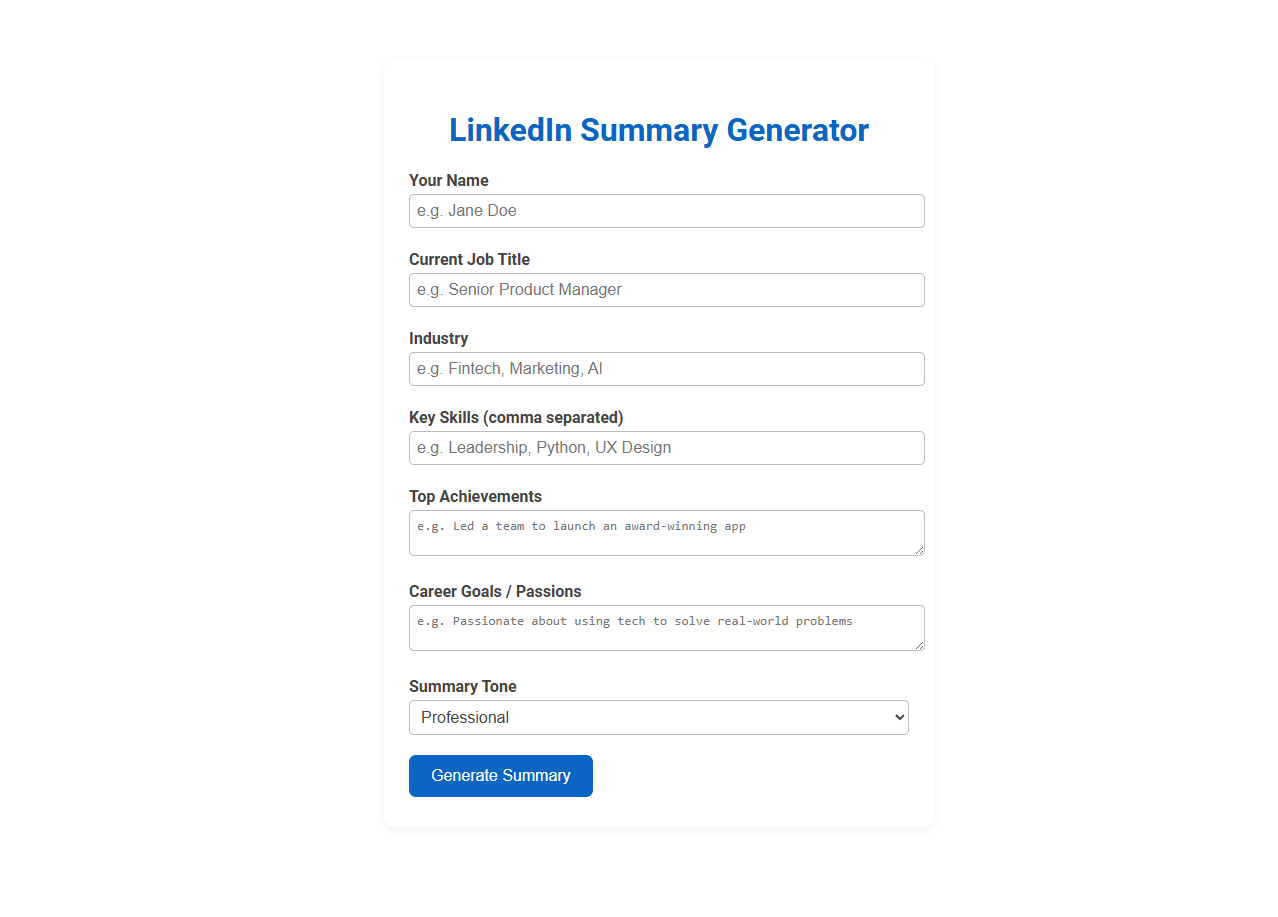Image resolution: width=1278 pixels, height=917 pixels.
Task: Click the Current Job Title label
Action: pos(469,259)
